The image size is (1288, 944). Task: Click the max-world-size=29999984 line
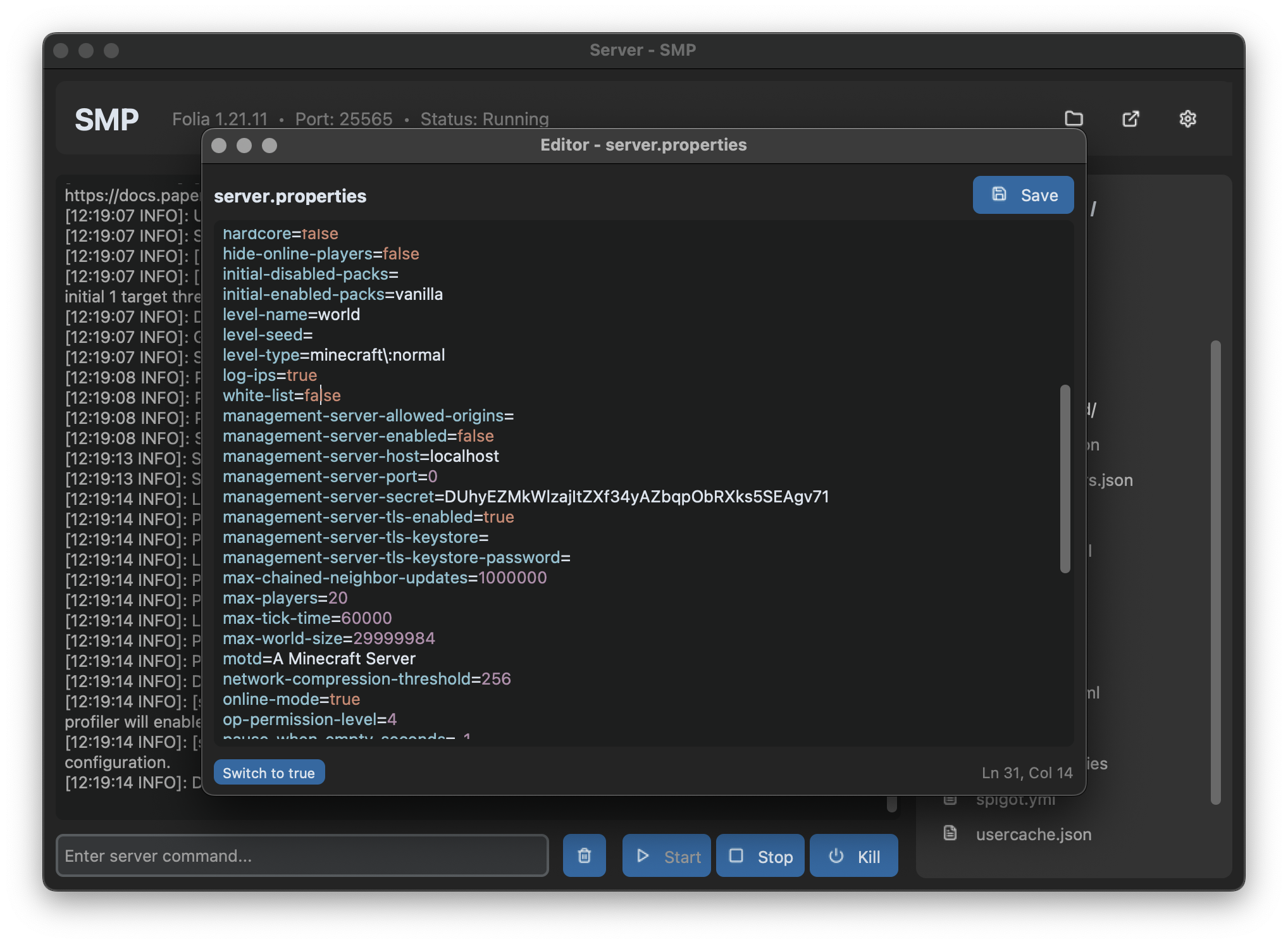(x=329, y=638)
